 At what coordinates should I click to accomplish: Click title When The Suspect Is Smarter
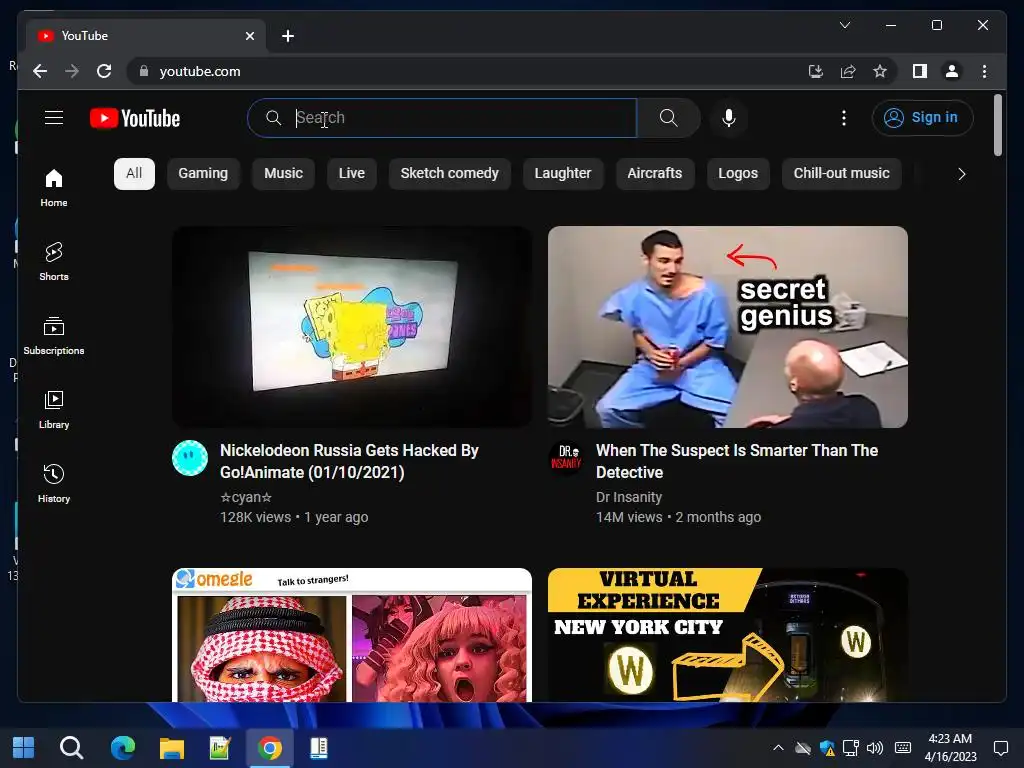737,461
